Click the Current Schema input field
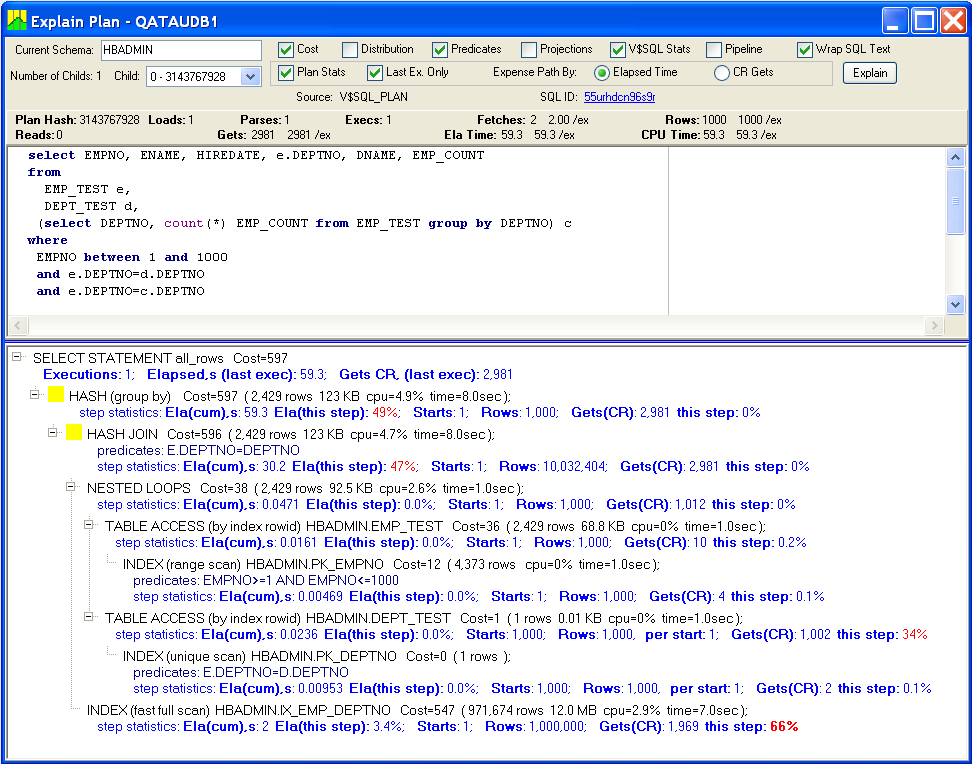 pyautogui.click(x=182, y=50)
